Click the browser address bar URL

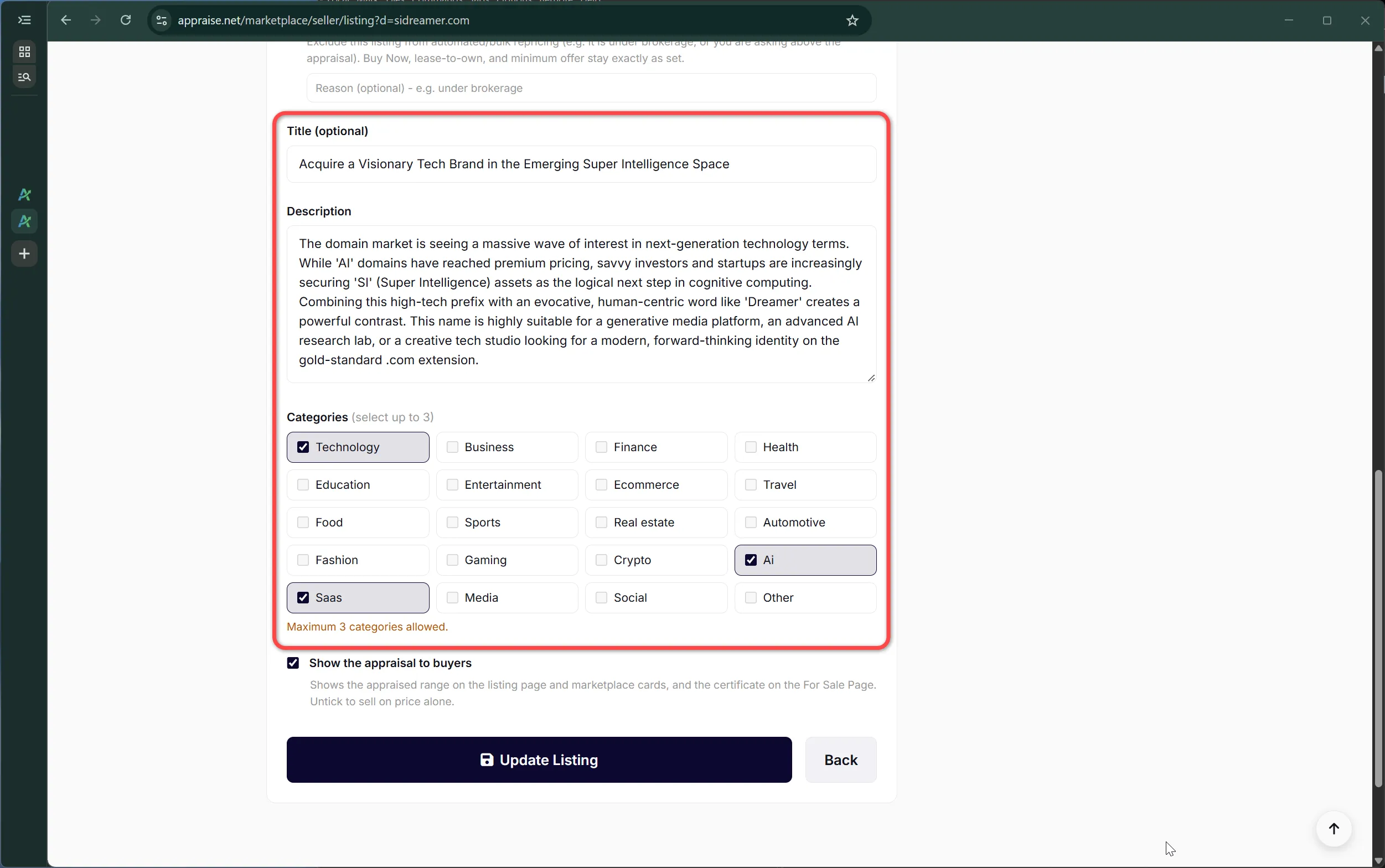(324, 20)
